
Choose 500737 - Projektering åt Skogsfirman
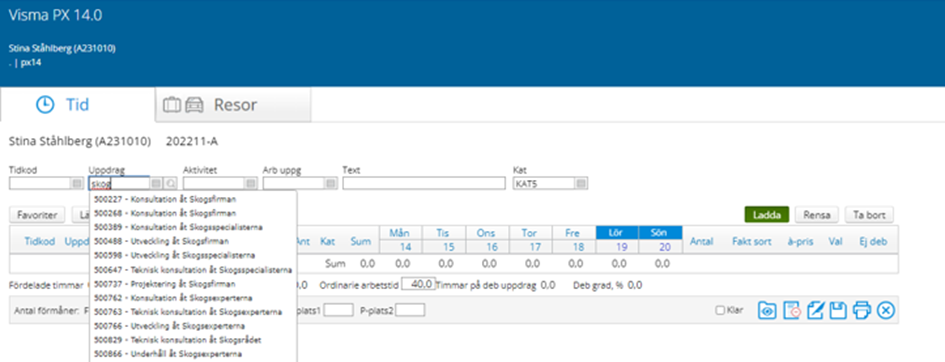click(165, 283)
